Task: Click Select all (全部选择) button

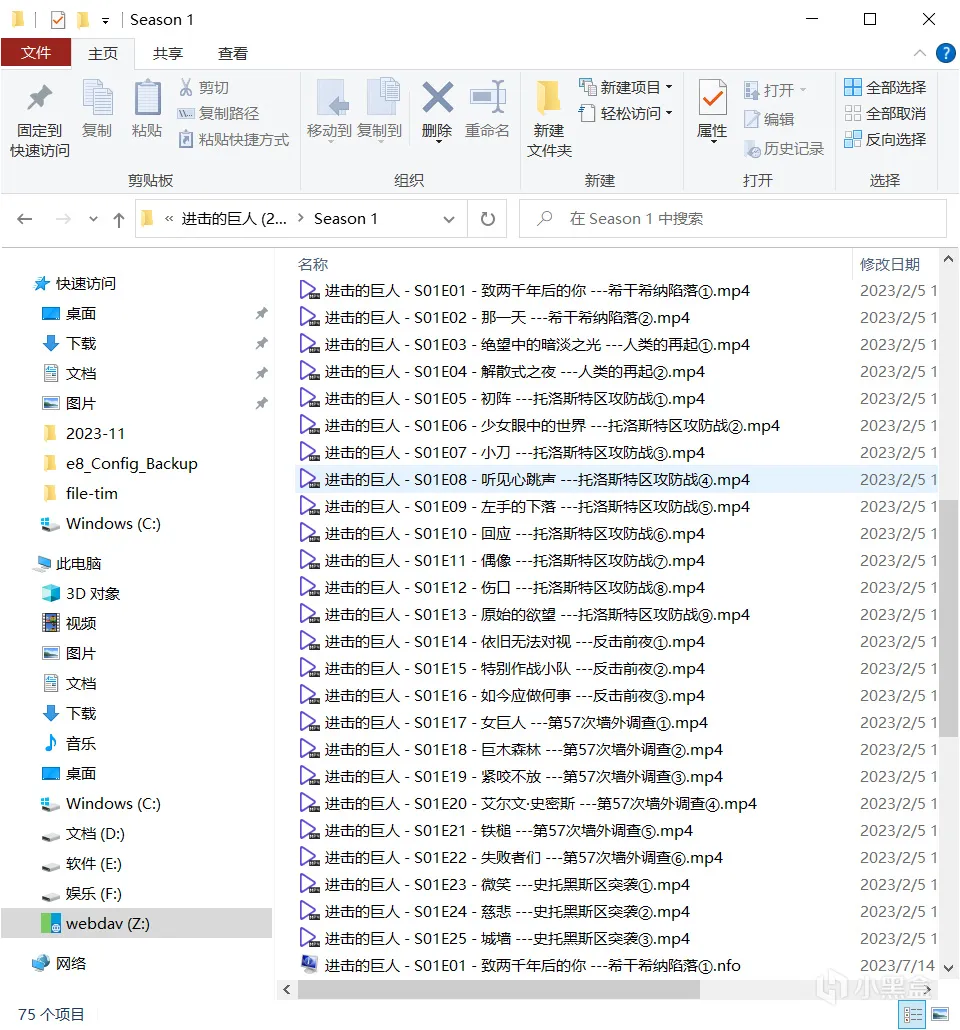Action: click(885, 87)
